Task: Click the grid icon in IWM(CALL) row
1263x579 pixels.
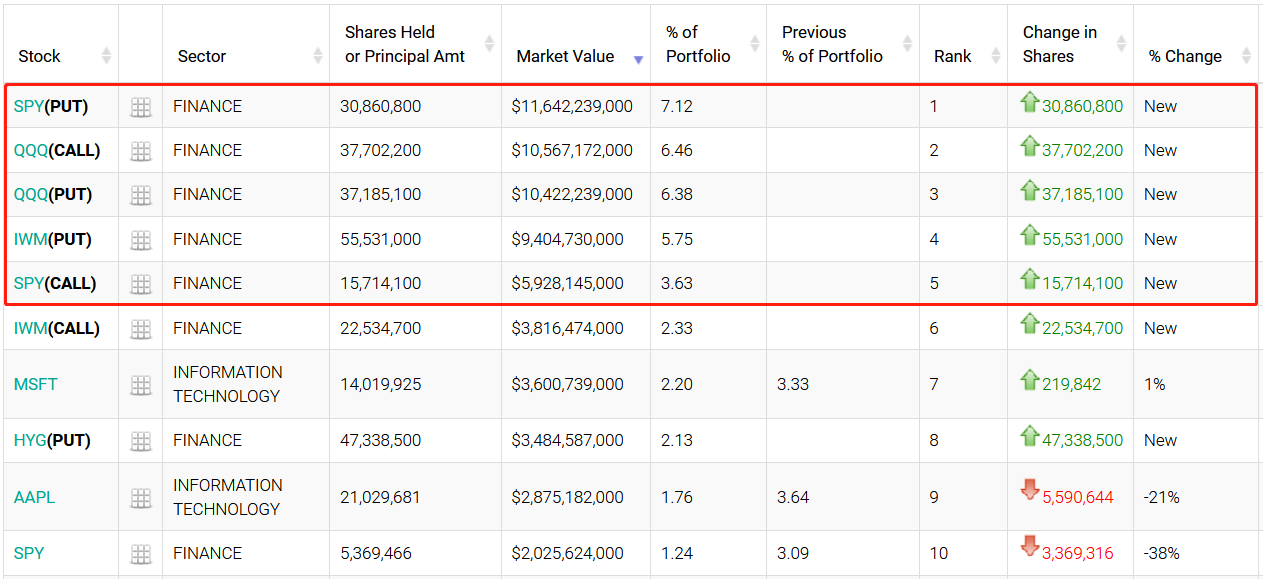Action: (141, 329)
